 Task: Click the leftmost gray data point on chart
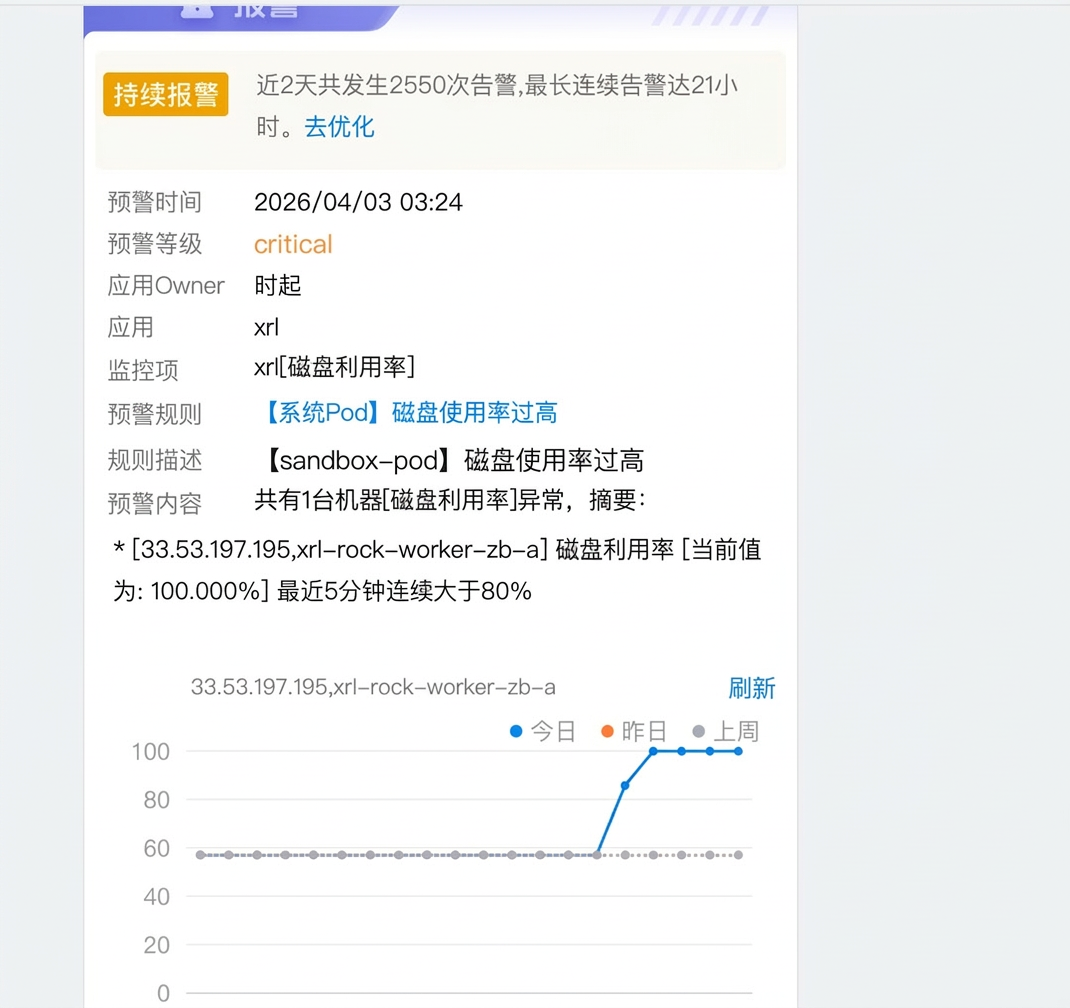click(201, 855)
